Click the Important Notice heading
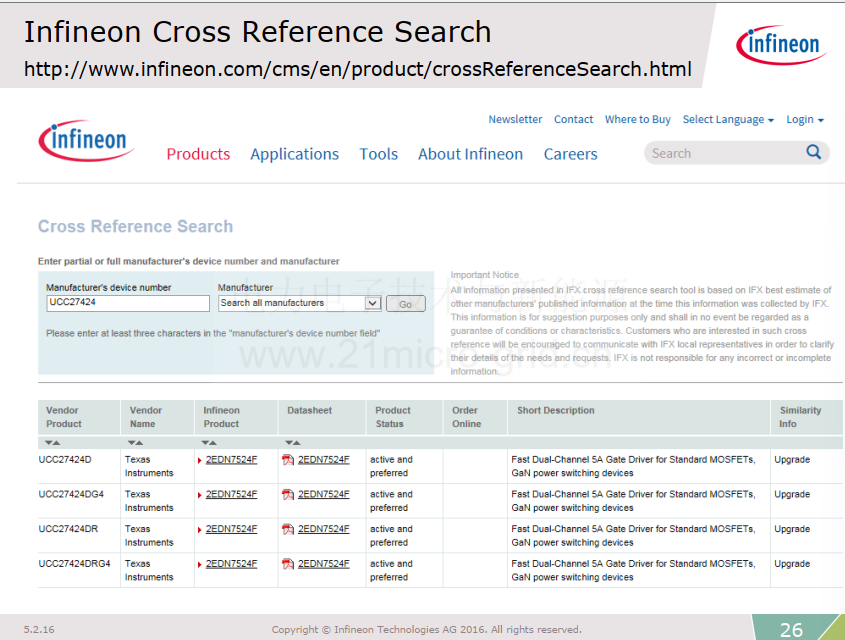 (484, 275)
